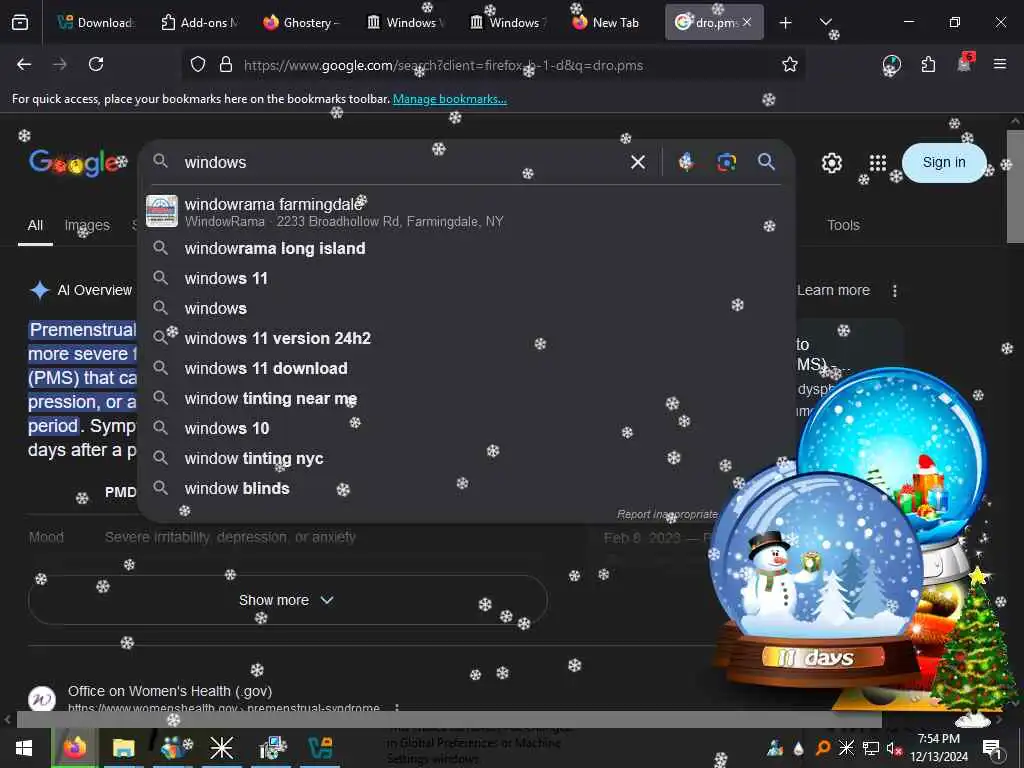Open Office on Women's Health result
Viewport: 1024px width, 768px height.
tap(170, 691)
